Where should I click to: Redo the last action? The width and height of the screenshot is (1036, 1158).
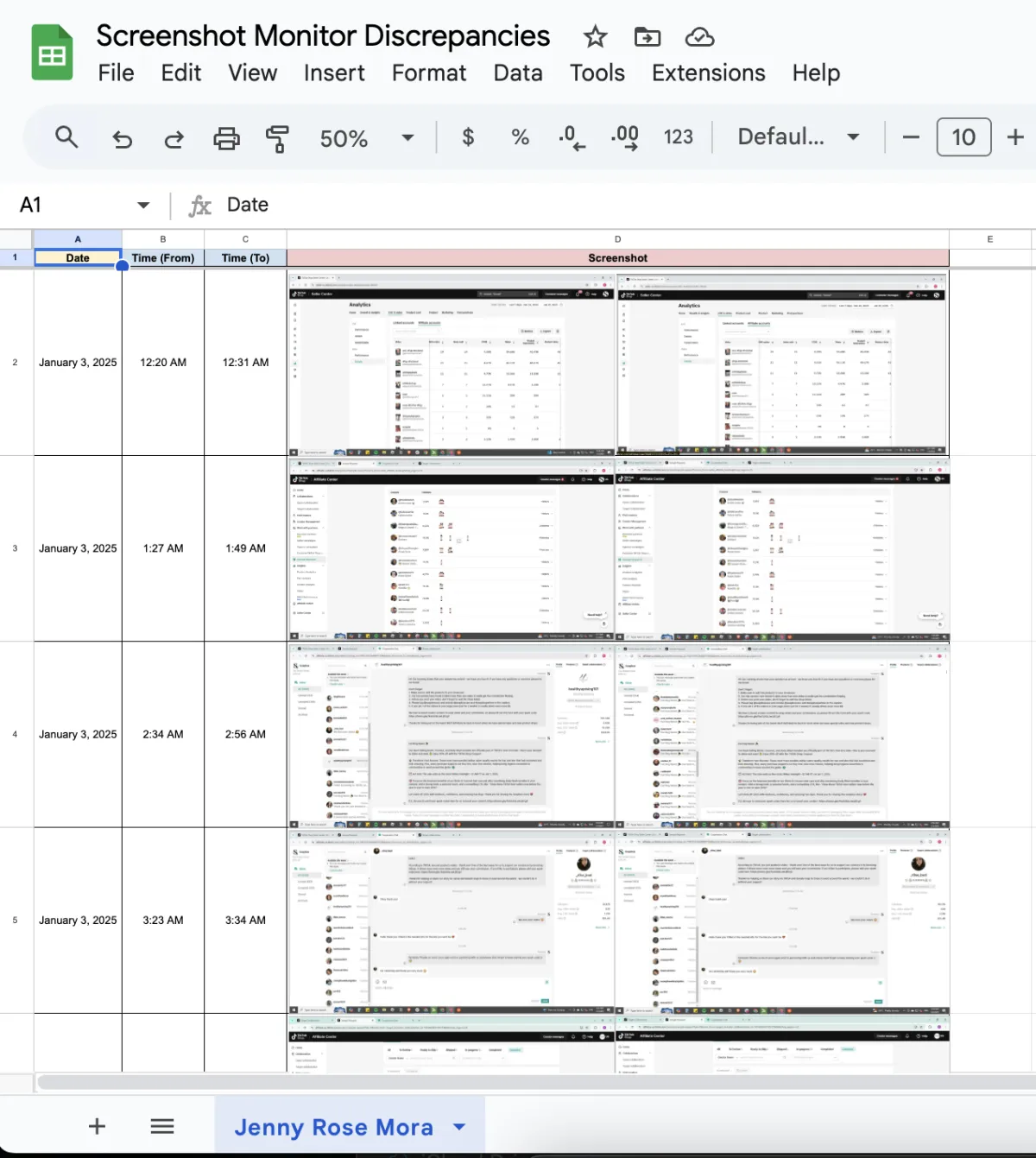pos(174,138)
